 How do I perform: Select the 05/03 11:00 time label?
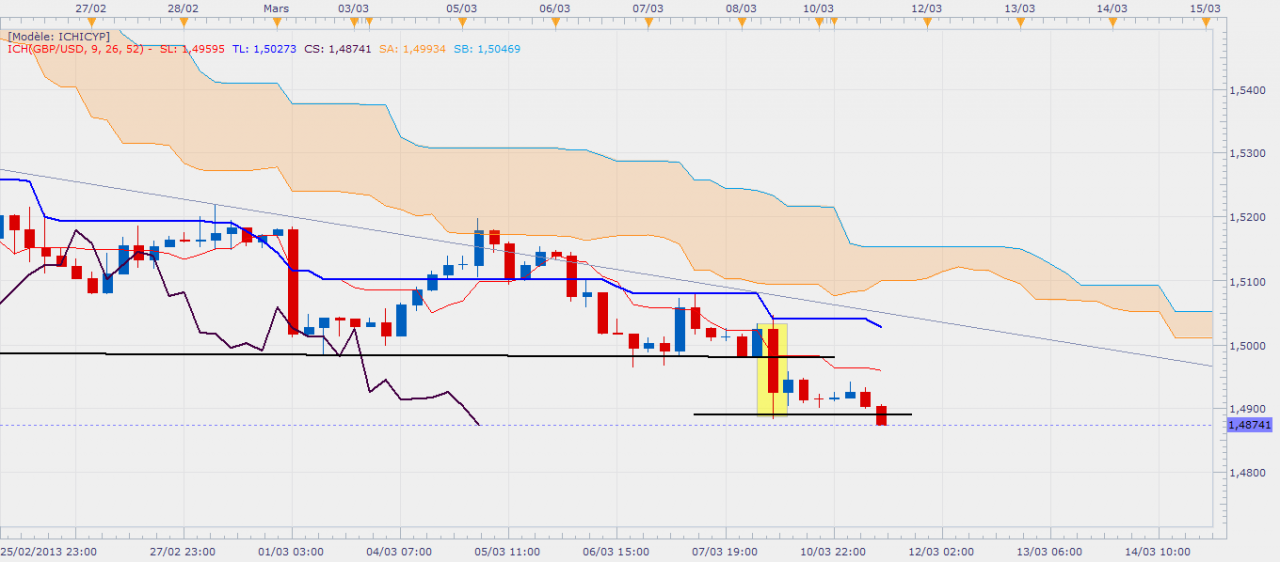tap(508, 551)
